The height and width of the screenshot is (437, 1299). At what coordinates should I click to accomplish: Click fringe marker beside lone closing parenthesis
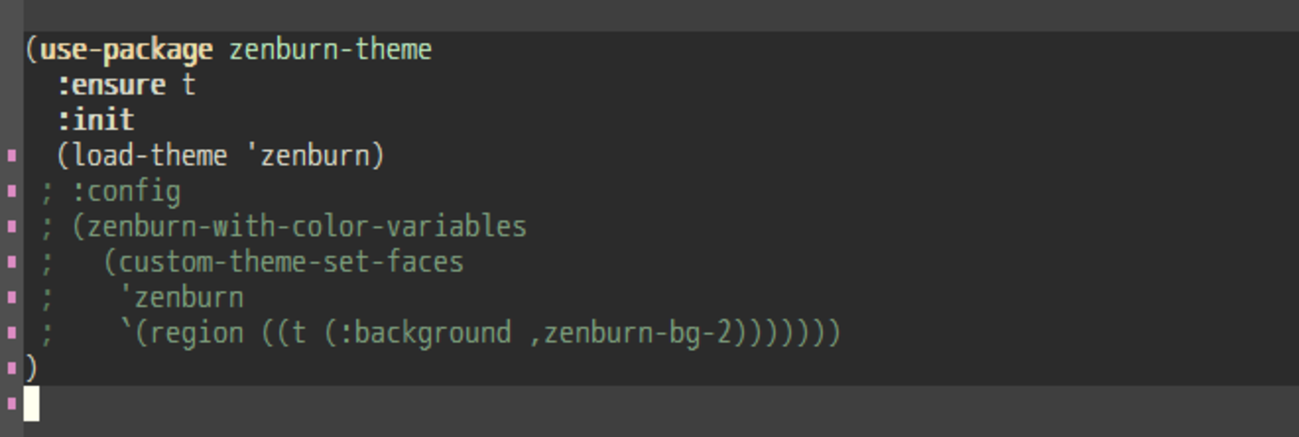(x=12, y=368)
